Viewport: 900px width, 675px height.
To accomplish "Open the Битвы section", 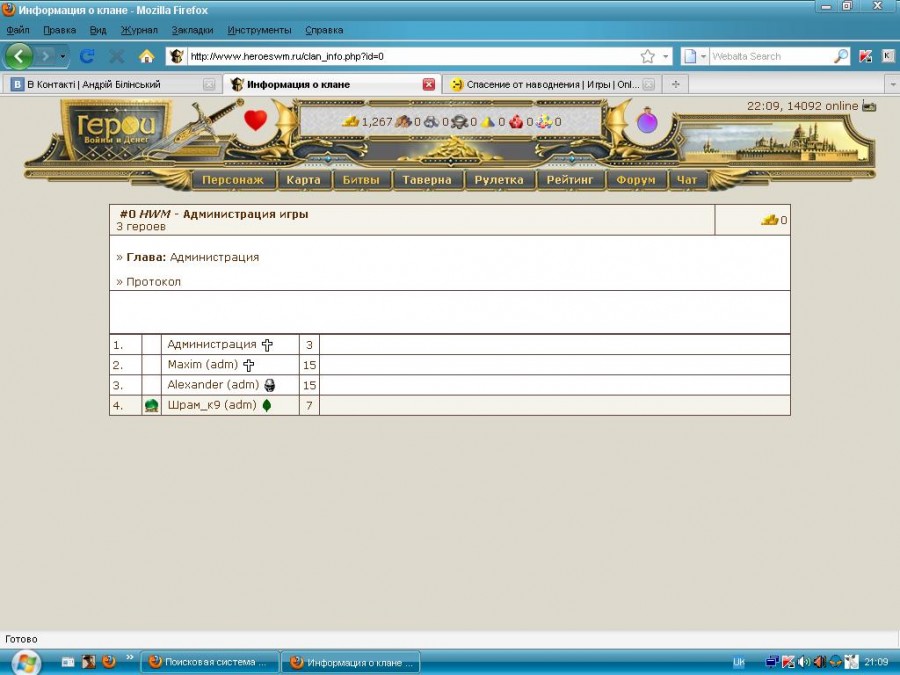I will point(361,180).
